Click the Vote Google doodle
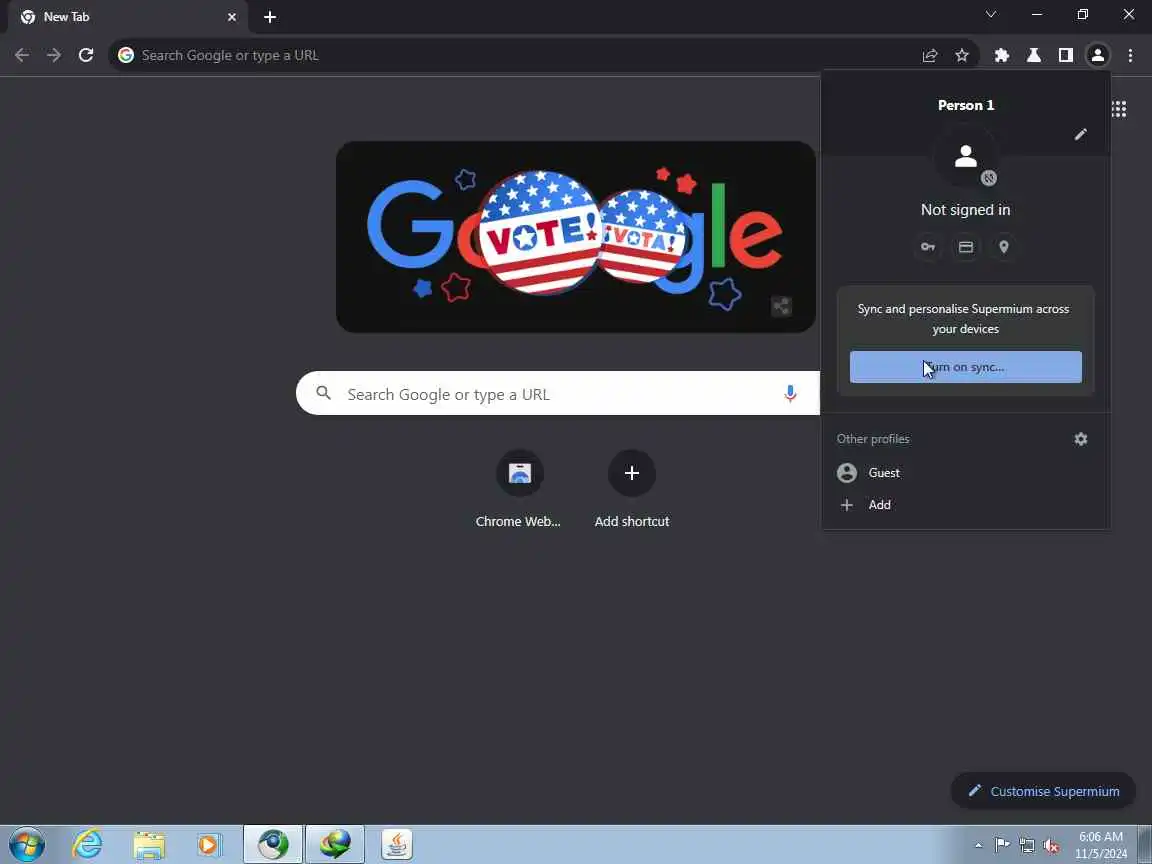The image size is (1152, 864). click(x=575, y=237)
